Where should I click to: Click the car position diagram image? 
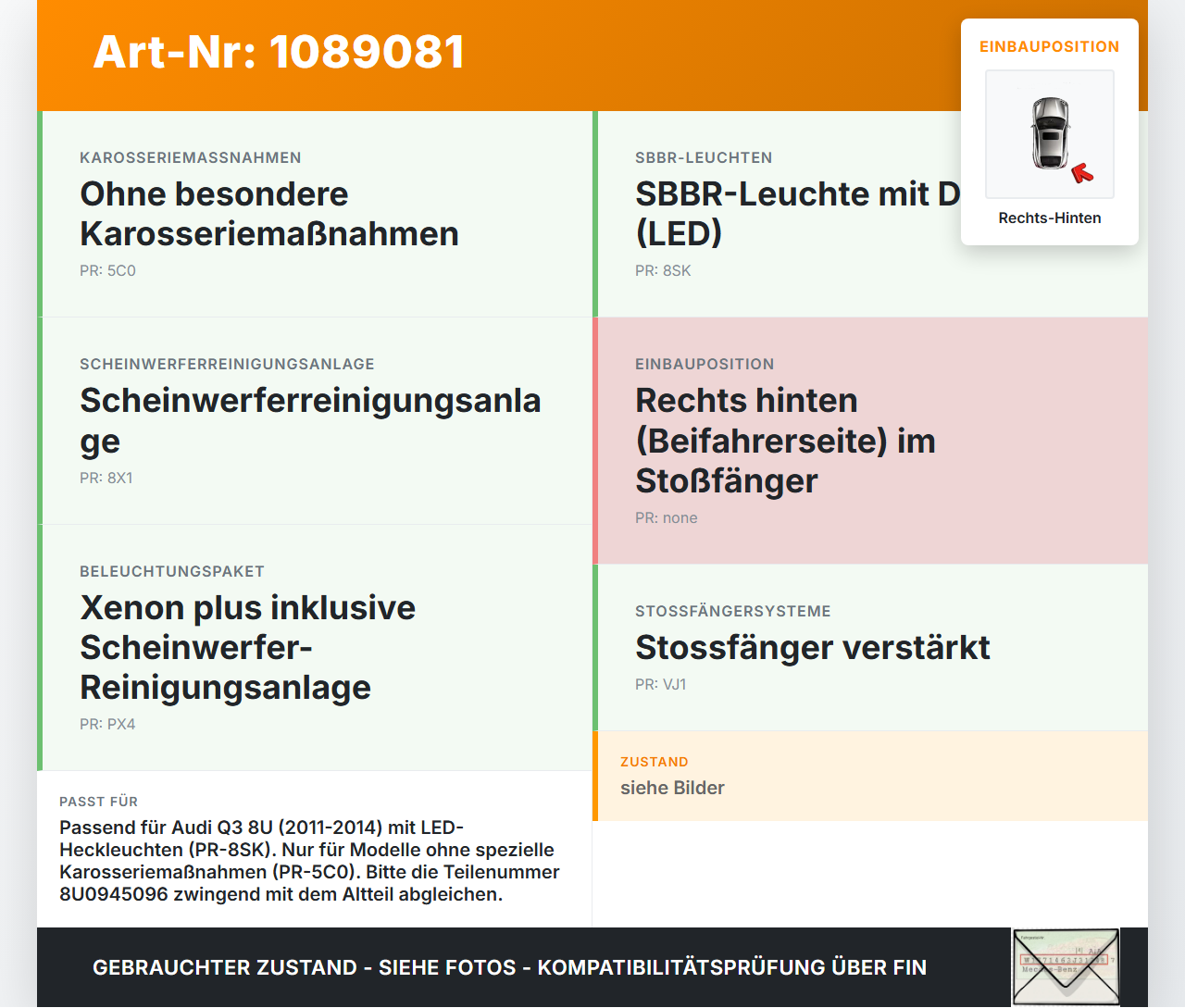coord(1050,134)
